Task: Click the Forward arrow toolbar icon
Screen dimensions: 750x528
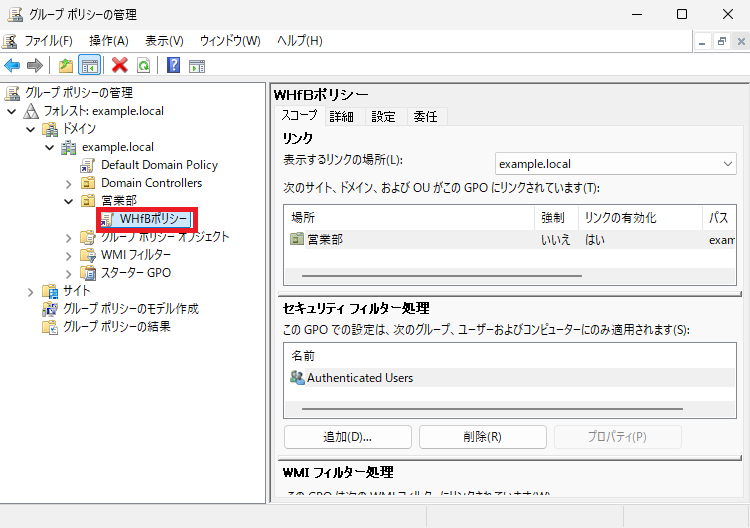Action: [x=34, y=65]
